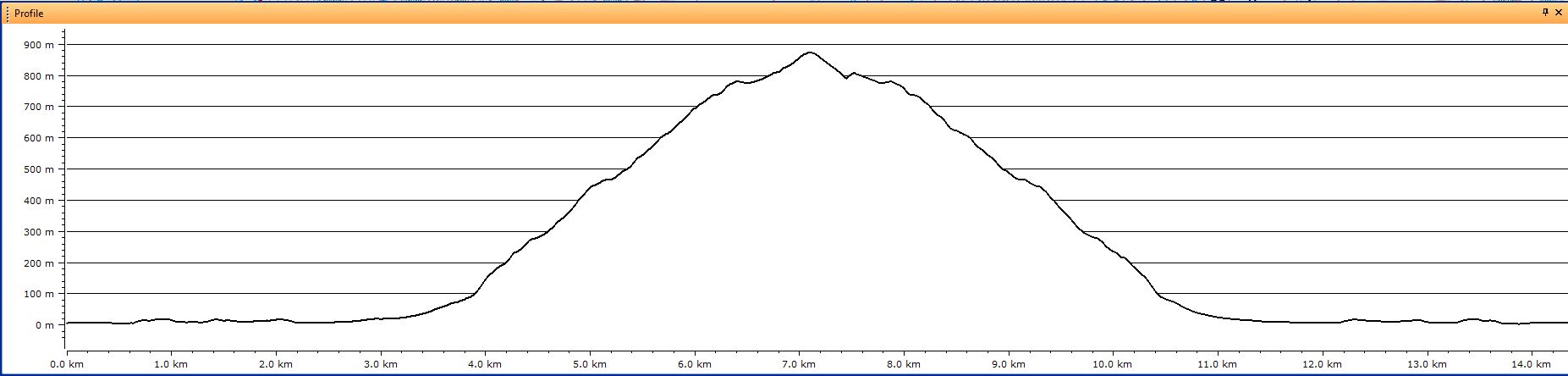
Task: Click the profile summit peak near 7 km
Action: point(810,53)
